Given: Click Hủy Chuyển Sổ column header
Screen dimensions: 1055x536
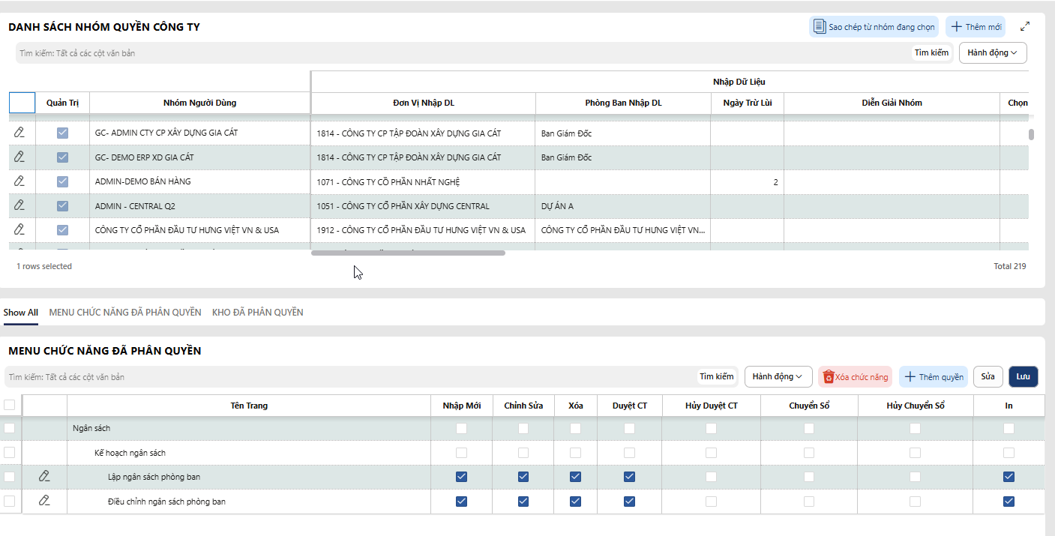Looking at the screenshot, I should tap(916, 406).
